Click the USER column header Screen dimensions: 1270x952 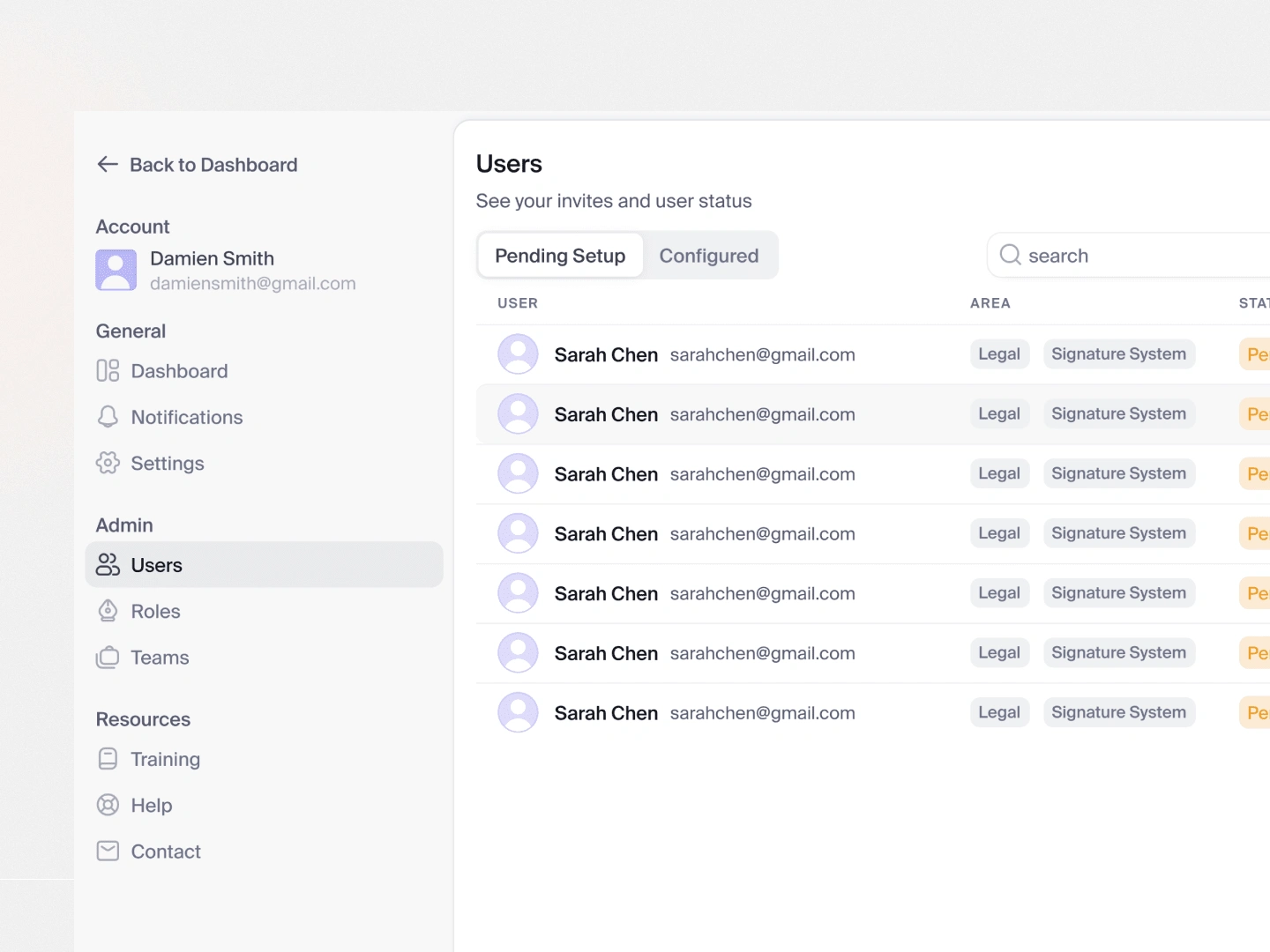[x=518, y=303]
